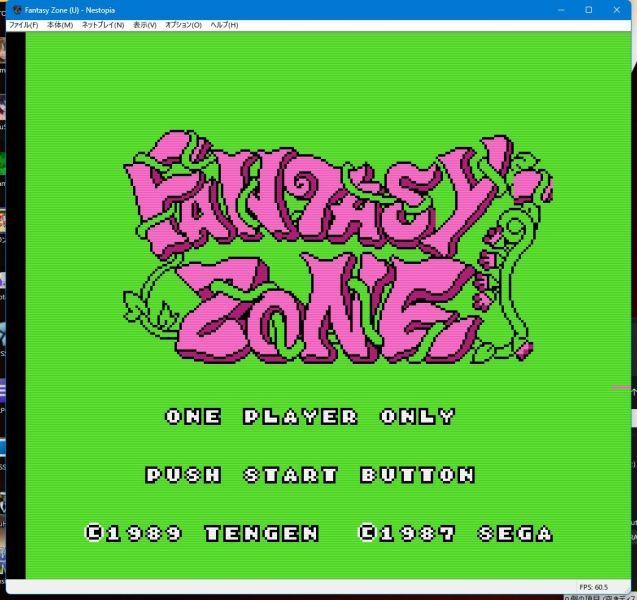Screen dimensions: 637x600
Task: Click the Fantasy Zone title logo
Action: (x=338, y=247)
